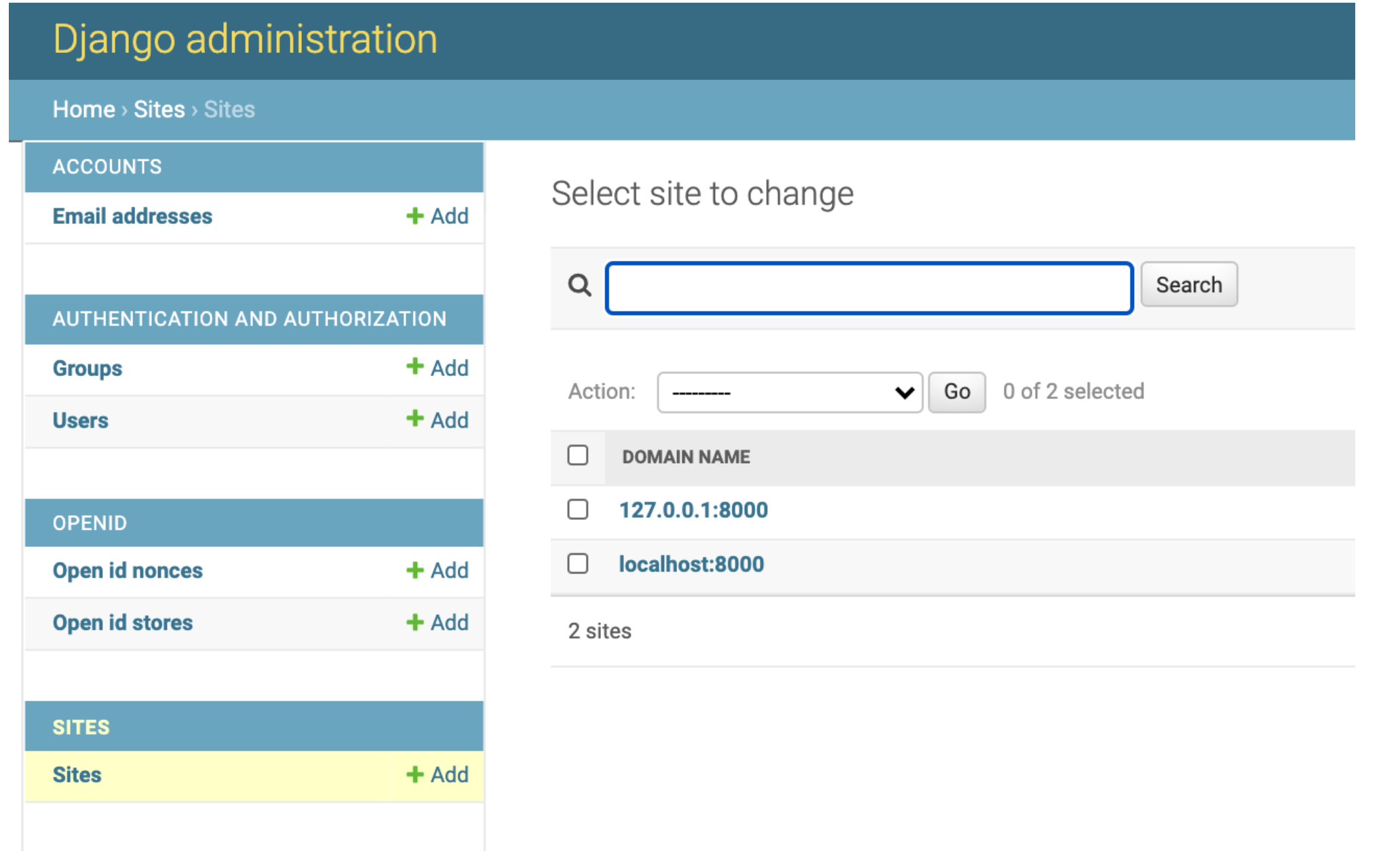Click the Add text beside Open id nonces
Viewport: 1400px width, 866px height.
pyautogui.click(x=450, y=570)
